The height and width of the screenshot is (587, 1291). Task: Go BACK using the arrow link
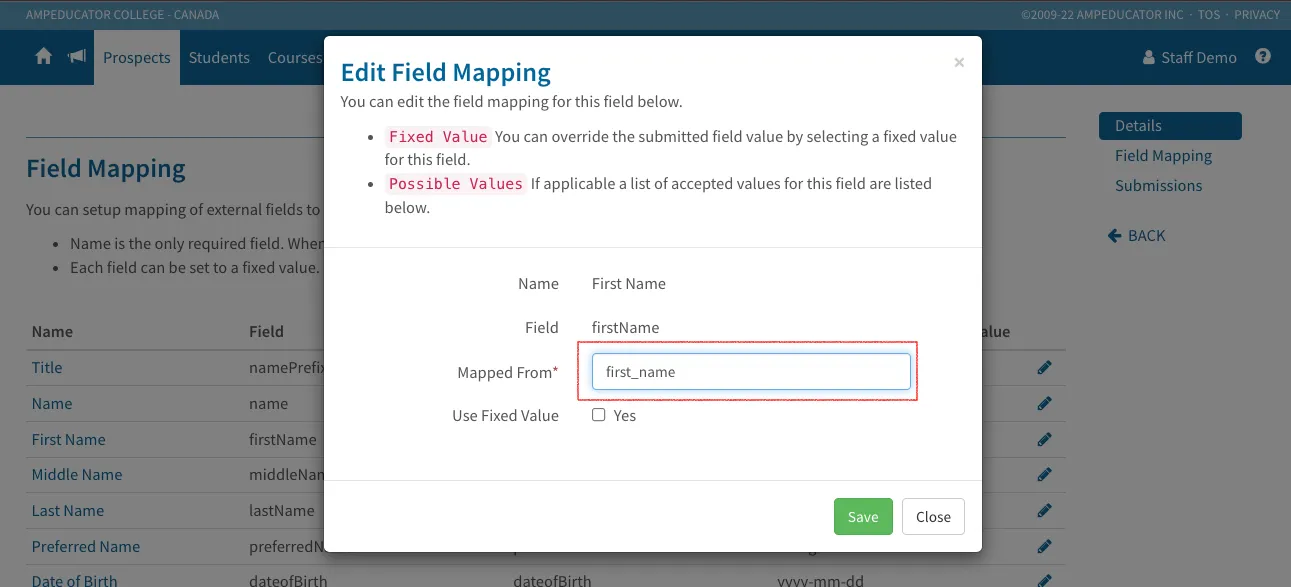tap(1137, 236)
